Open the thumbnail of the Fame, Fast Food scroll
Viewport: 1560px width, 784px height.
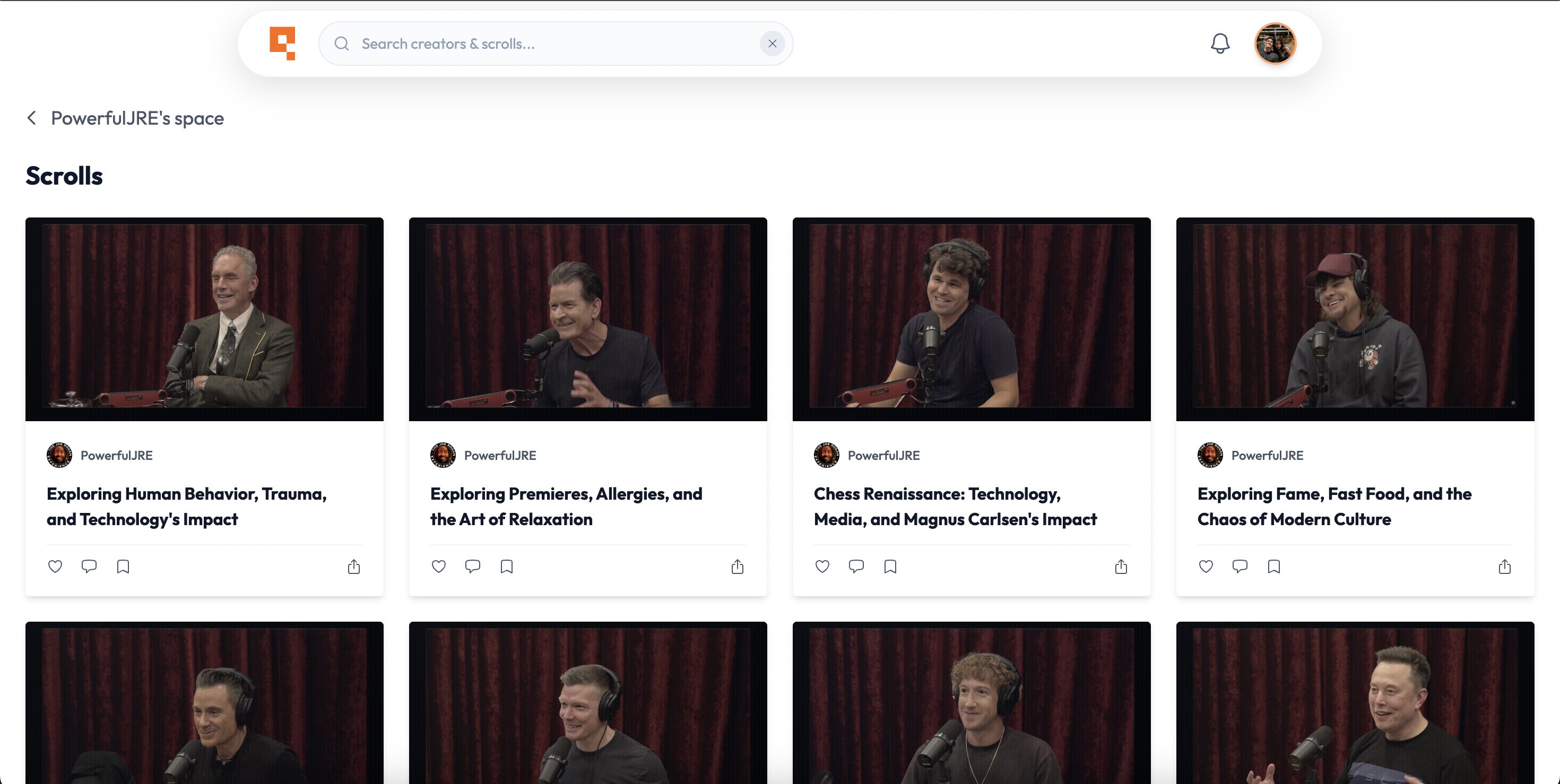pos(1355,318)
